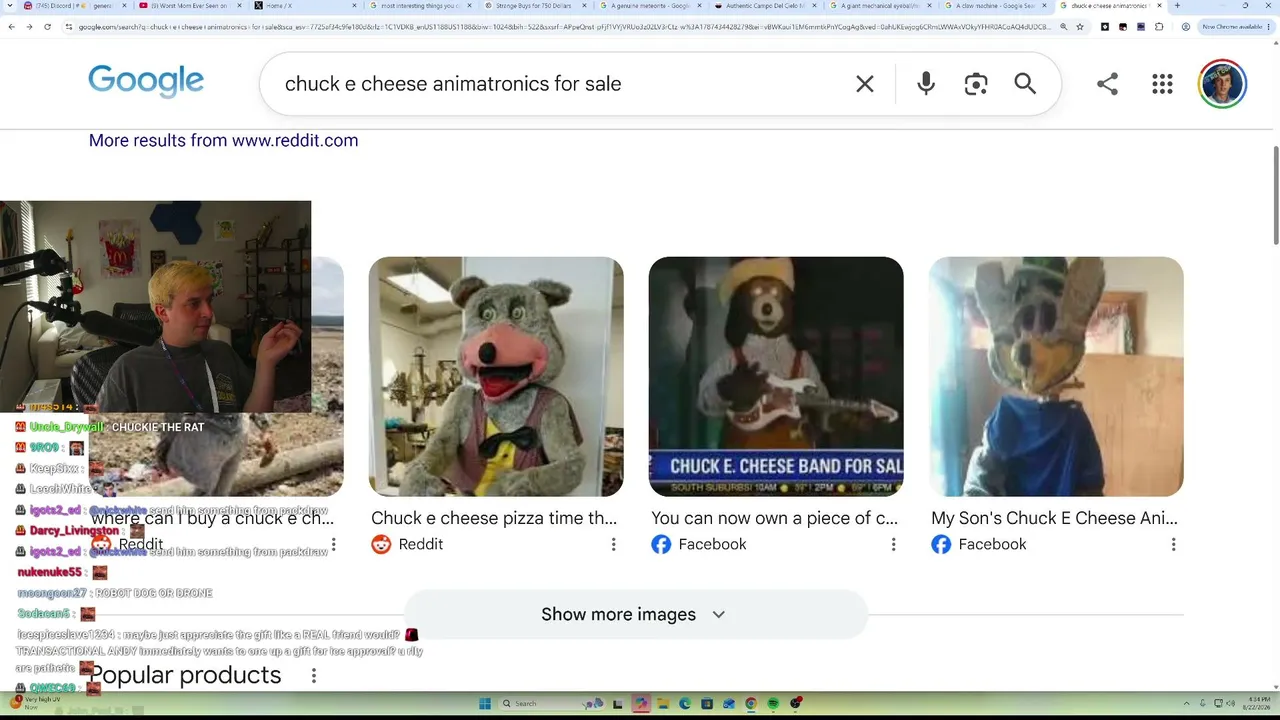This screenshot has height=720, width=1280.
Task: Bookmark this page with the star icon
Action: 1082,26
